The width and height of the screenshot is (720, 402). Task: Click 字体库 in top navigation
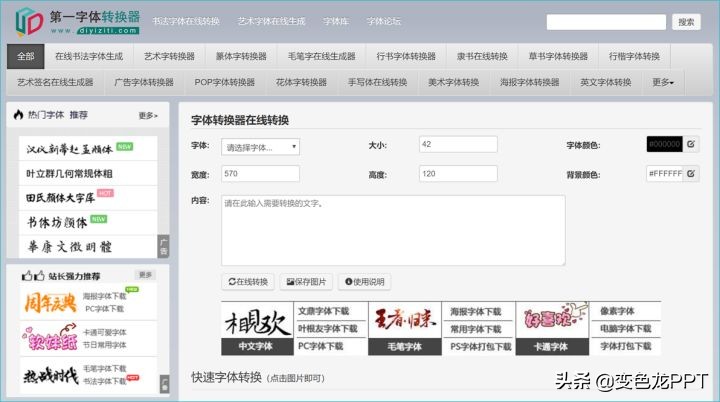(335, 21)
